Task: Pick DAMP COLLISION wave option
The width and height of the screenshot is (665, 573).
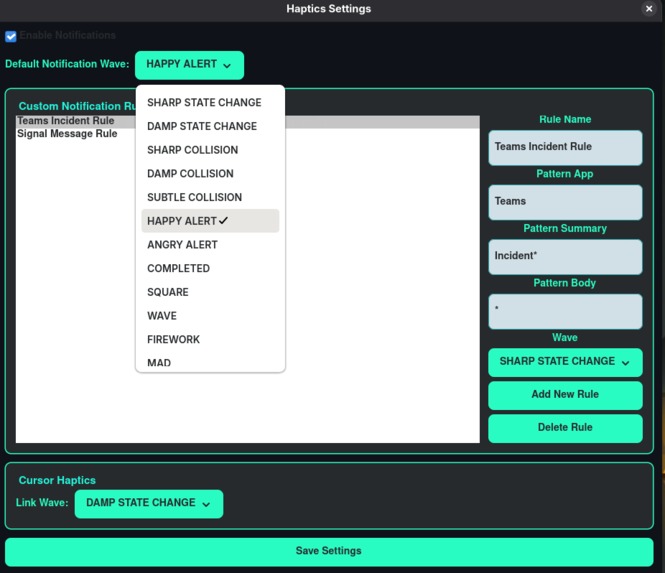Action: [210, 174]
